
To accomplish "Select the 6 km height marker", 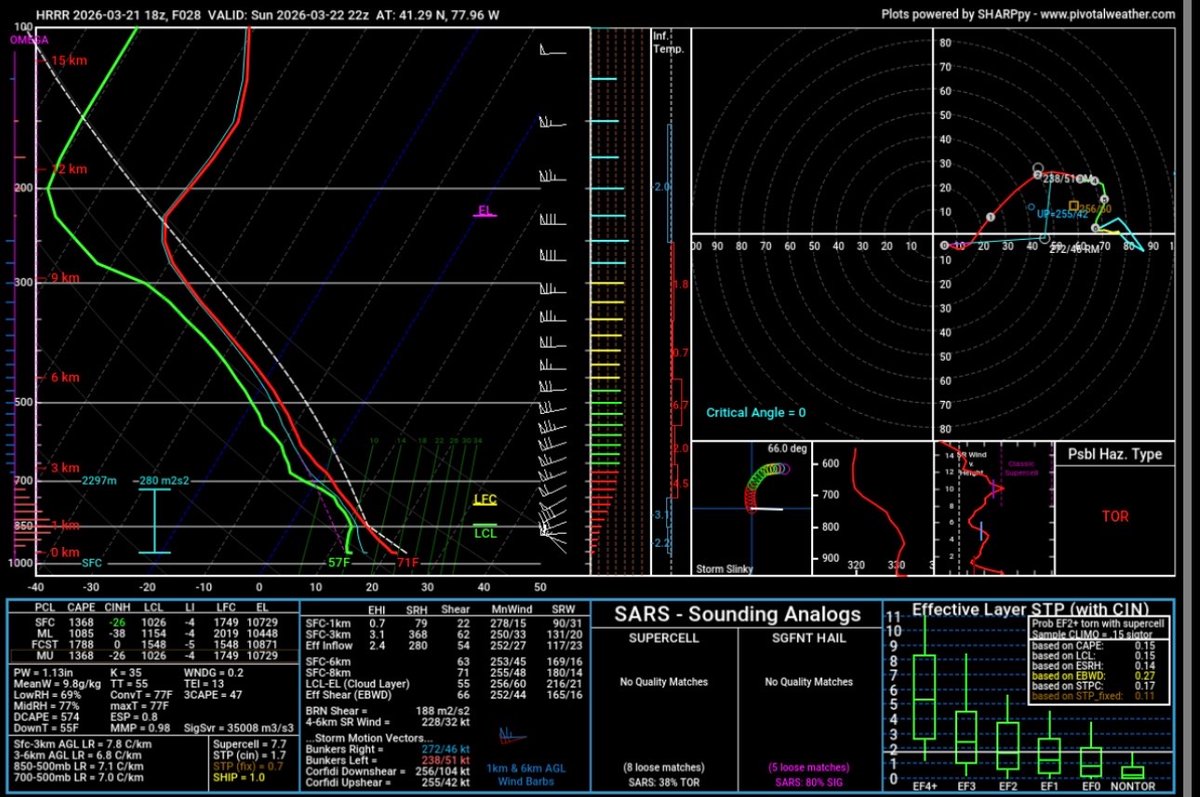I will [66, 378].
